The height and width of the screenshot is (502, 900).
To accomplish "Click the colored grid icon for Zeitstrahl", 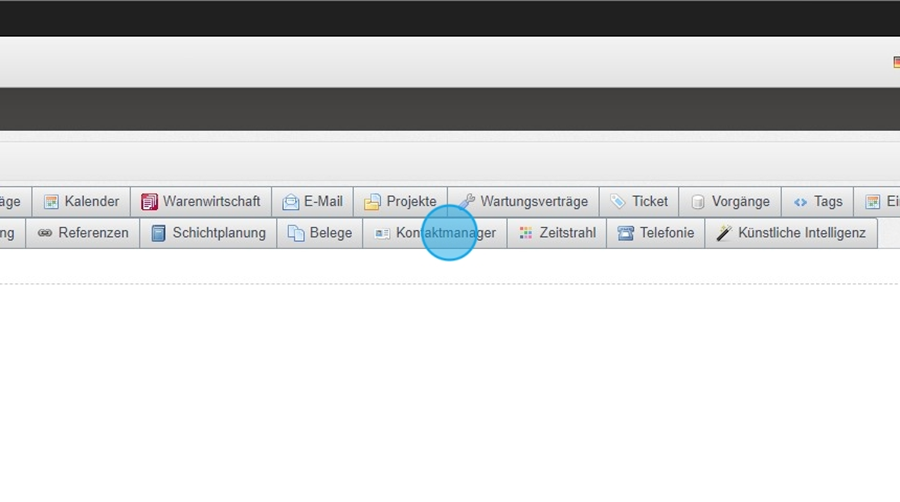I will (526, 233).
